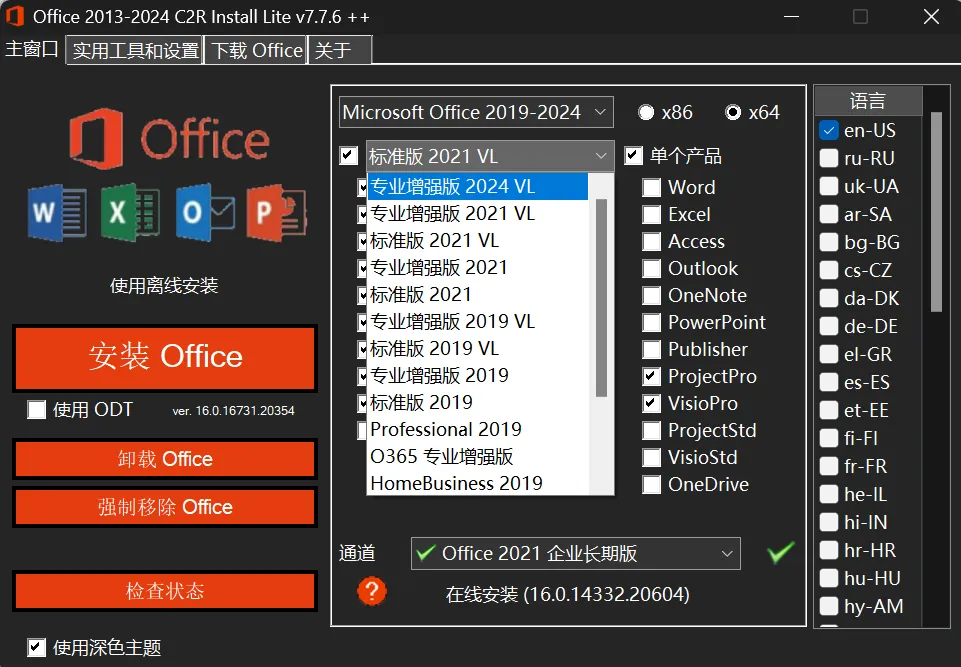Enable the Access checkbox
961x667 pixels.
[651, 242]
